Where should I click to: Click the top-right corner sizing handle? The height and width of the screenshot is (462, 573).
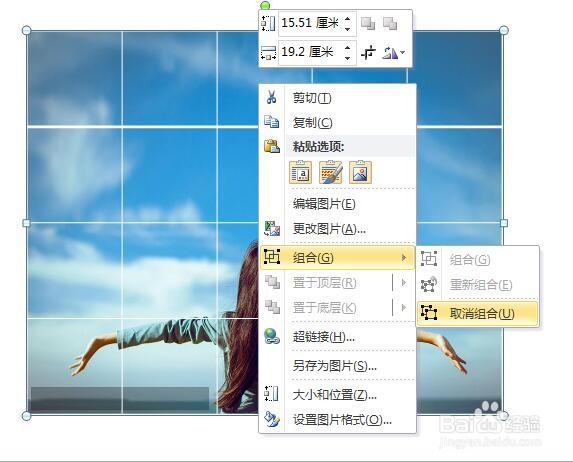[504, 30]
